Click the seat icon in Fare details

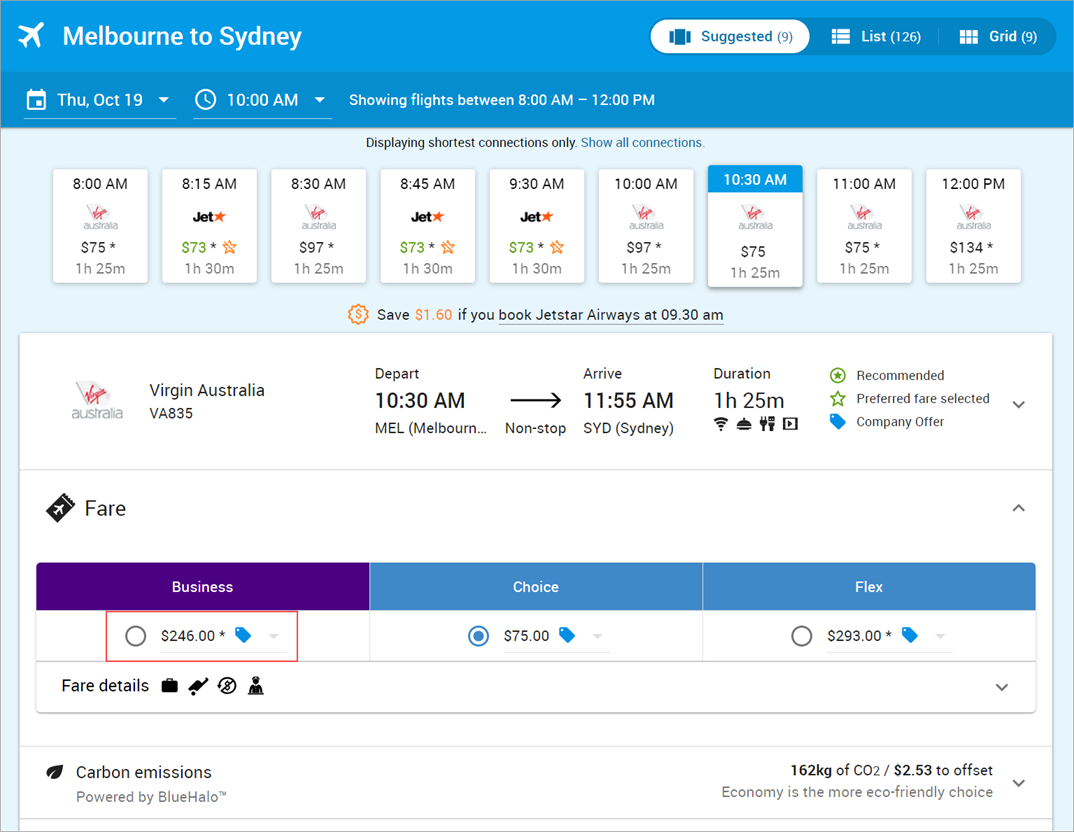(199, 685)
